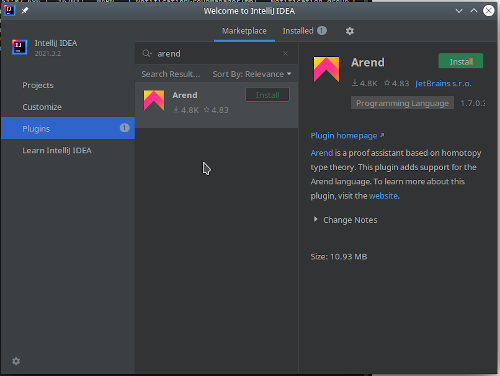Expand the Change Notes section

[x=345, y=220]
